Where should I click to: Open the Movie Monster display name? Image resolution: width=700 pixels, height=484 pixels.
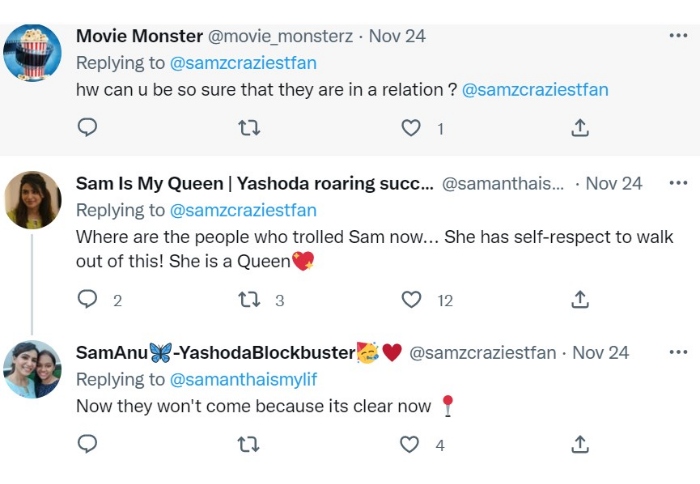(138, 36)
